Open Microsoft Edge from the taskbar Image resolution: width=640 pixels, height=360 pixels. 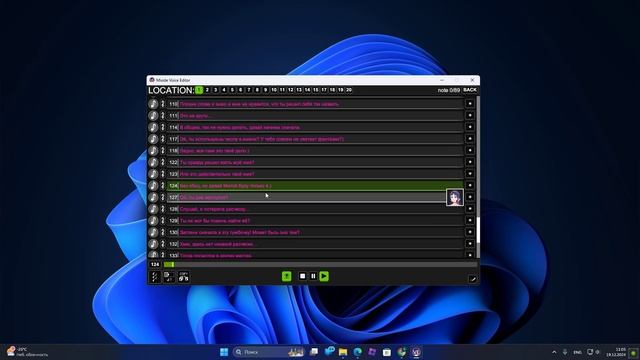(x=358, y=352)
